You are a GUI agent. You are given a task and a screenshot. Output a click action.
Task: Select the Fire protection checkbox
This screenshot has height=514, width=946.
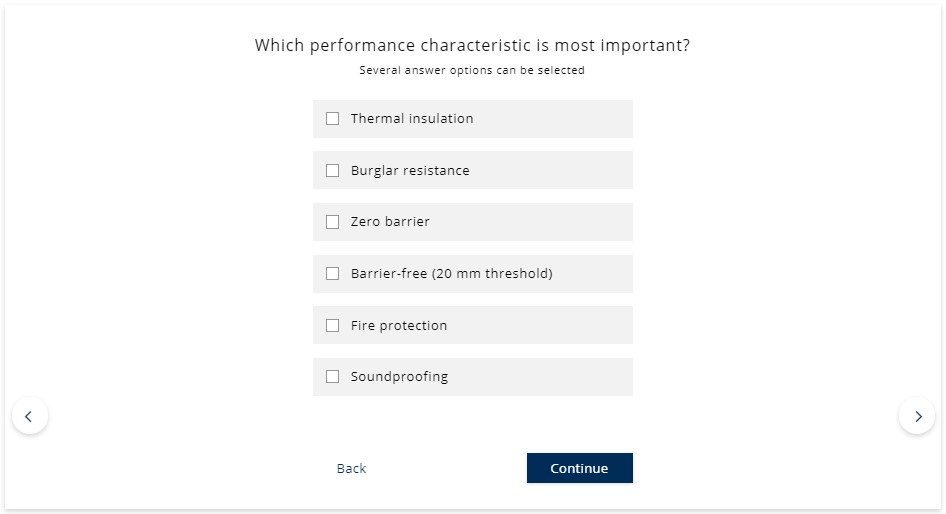(x=333, y=326)
